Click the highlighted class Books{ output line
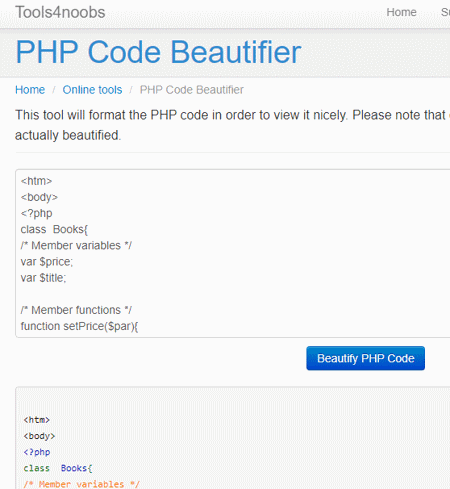This screenshot has height=489, width=450. [58, 468]
